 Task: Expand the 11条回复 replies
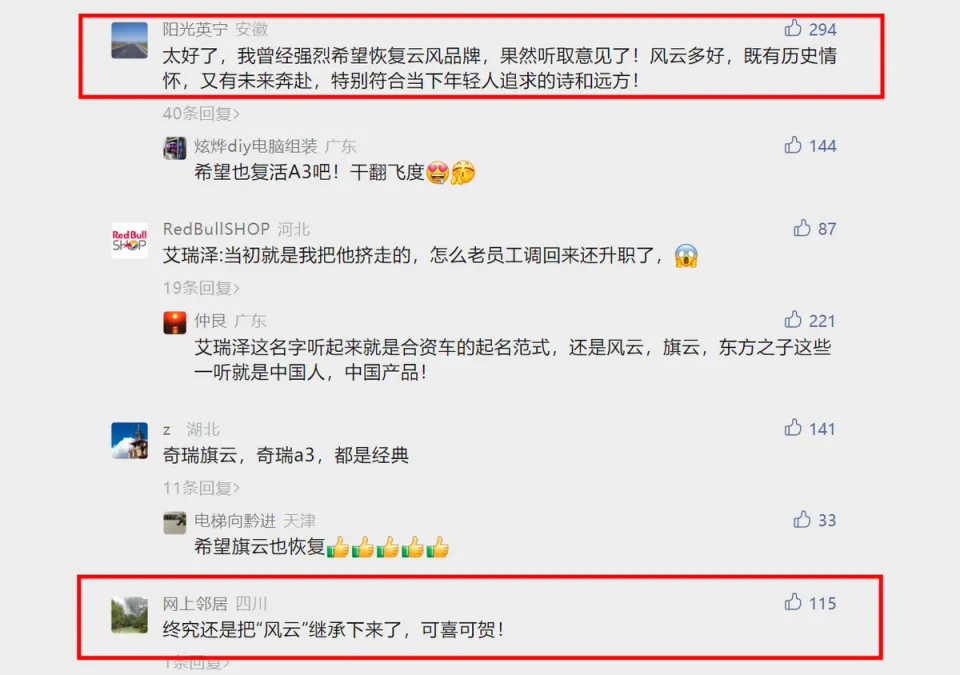coord(201,488)
